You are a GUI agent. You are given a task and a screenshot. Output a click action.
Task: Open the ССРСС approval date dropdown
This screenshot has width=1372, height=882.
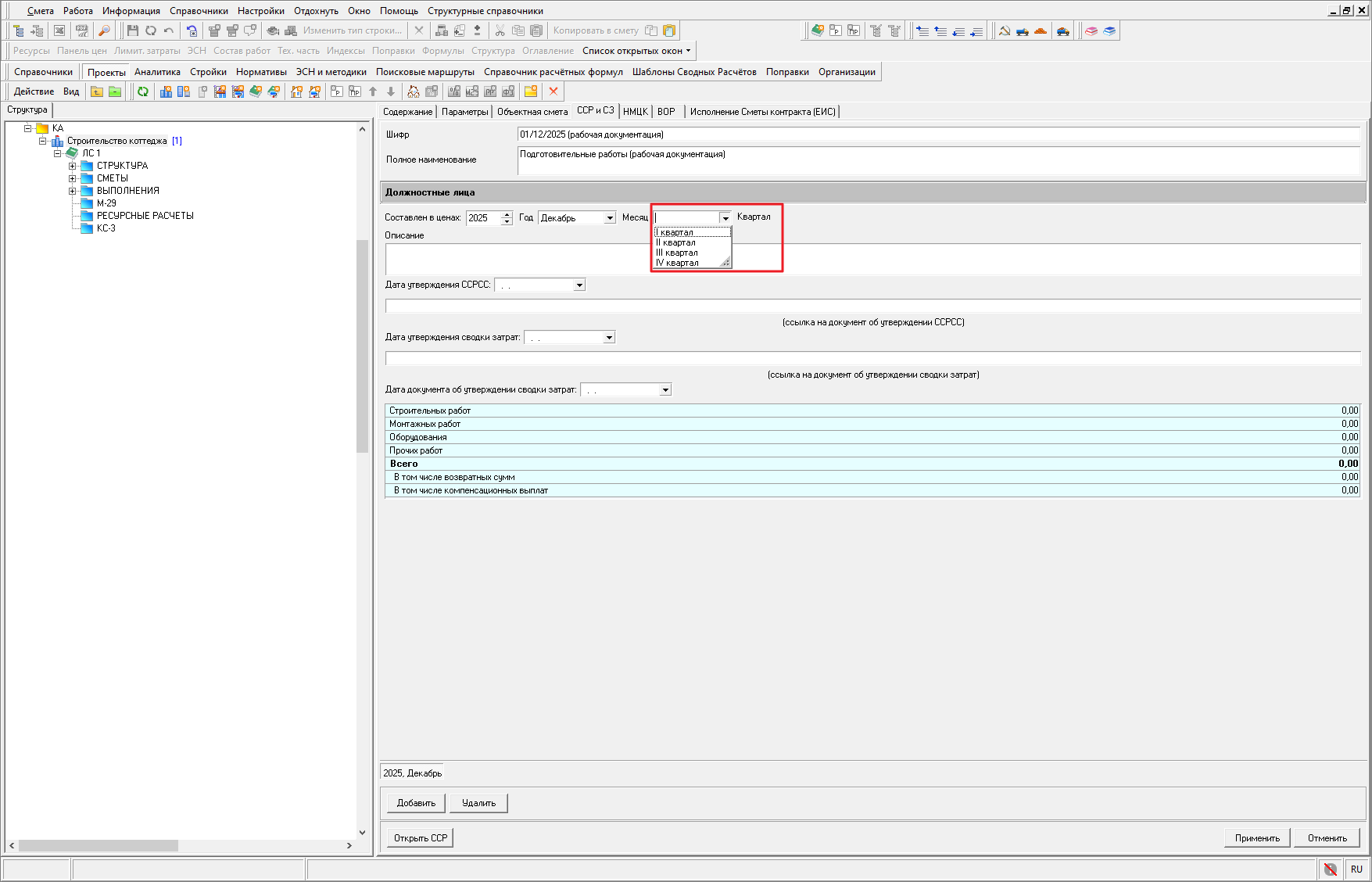[x=579, y=285]
